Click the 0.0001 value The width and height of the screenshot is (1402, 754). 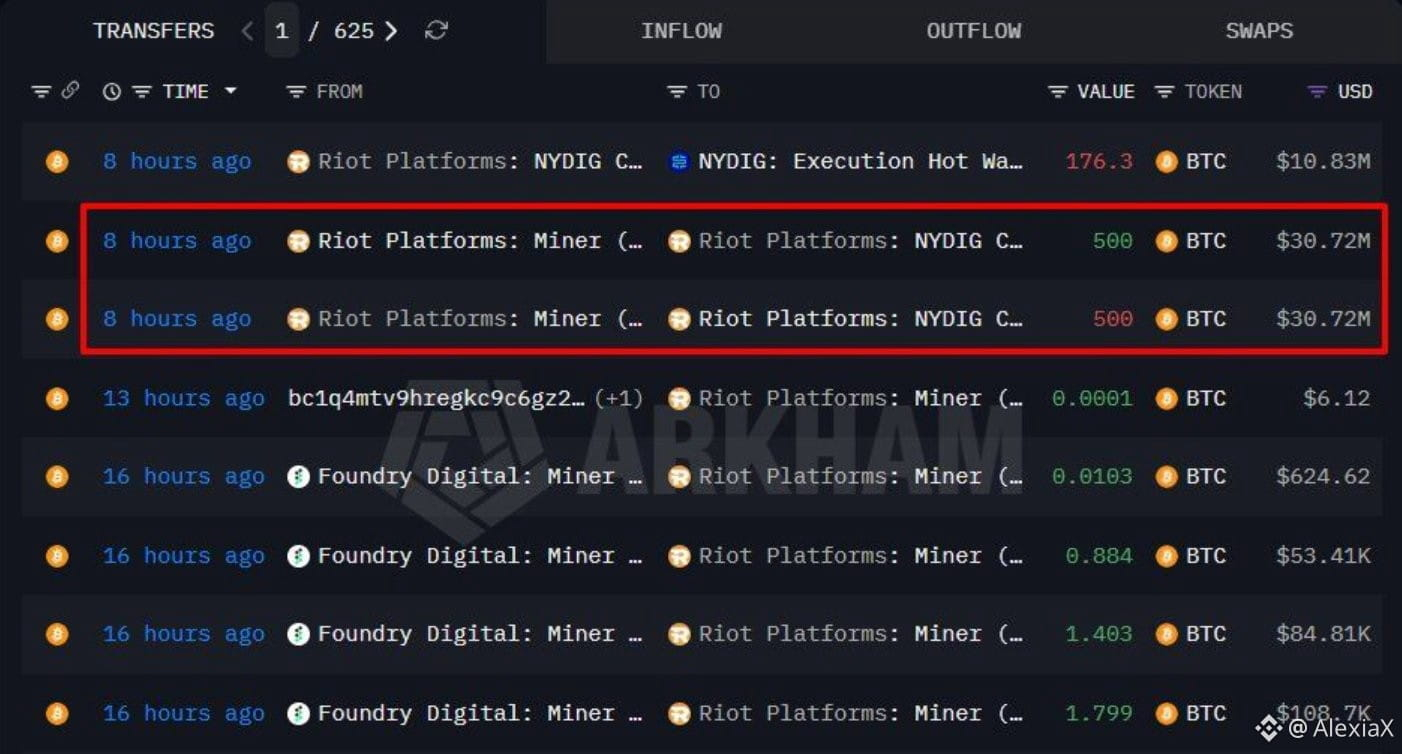(1092, 398)
